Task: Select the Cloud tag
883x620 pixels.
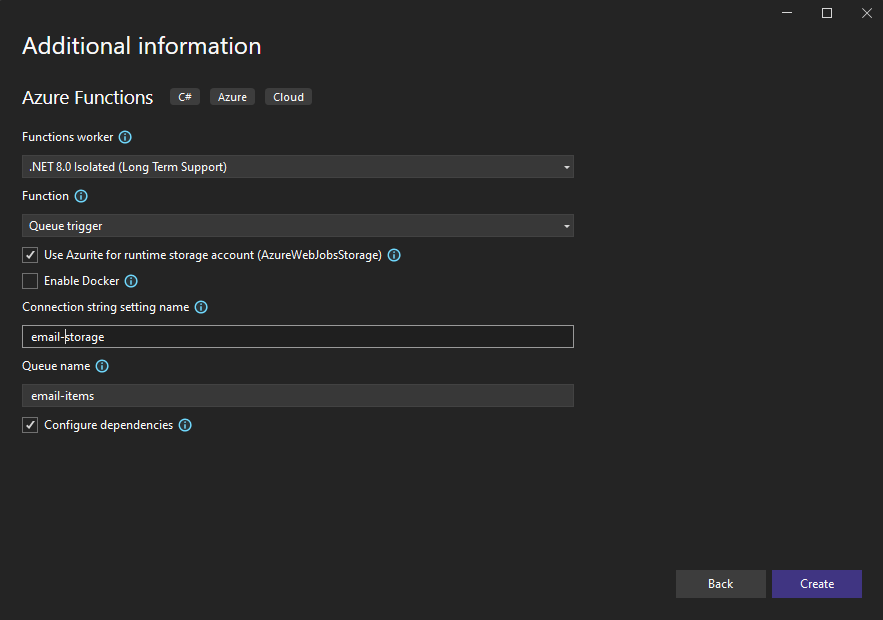Action: [x=288, y=97]
